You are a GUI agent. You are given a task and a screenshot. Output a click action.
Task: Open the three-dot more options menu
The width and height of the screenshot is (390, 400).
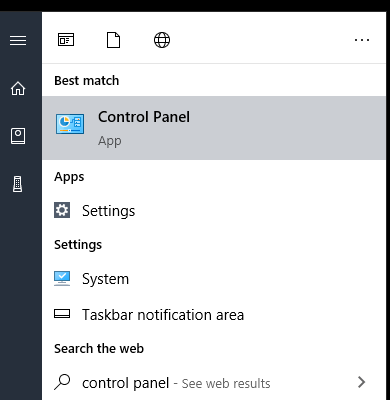tap(362, 40)
